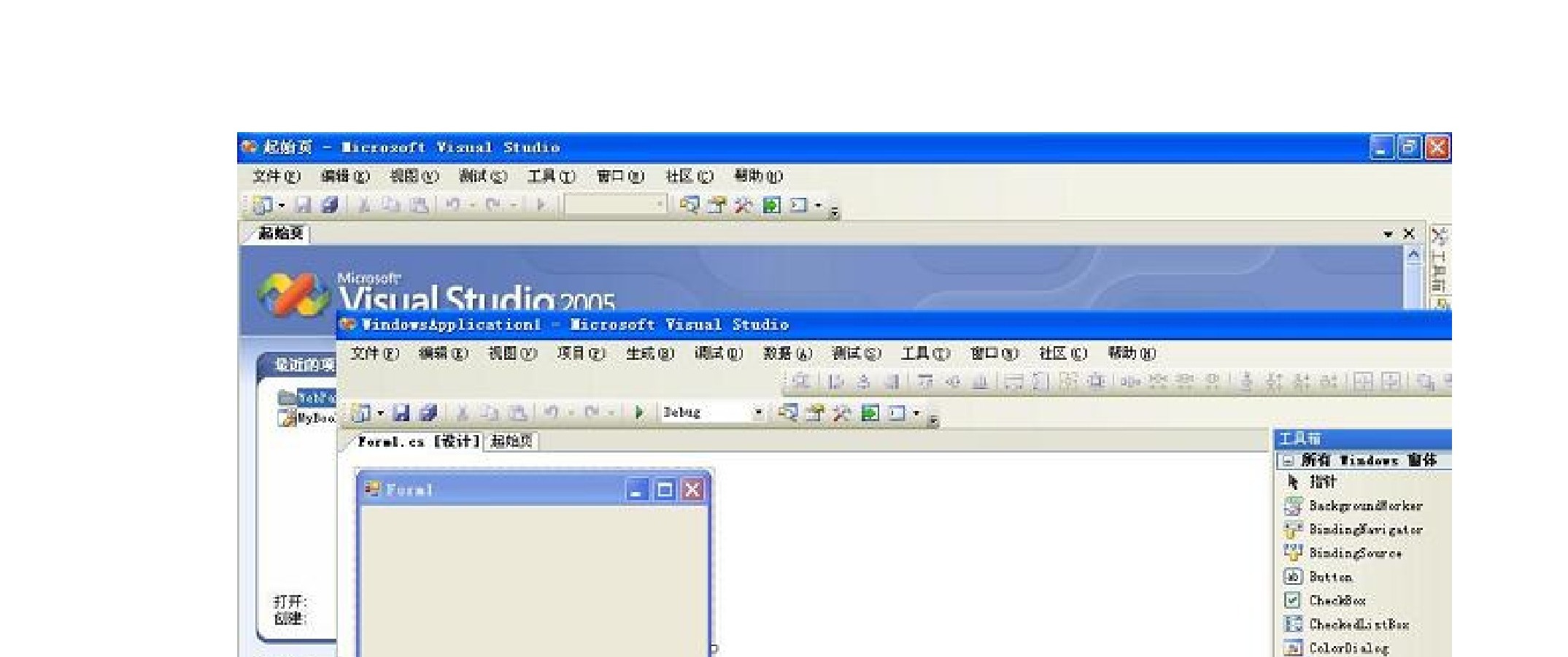Select CheckedListBox control in toolbox
This screenshot has width=1568, height=657.
pyautogui.click(x=1348, y=624)
